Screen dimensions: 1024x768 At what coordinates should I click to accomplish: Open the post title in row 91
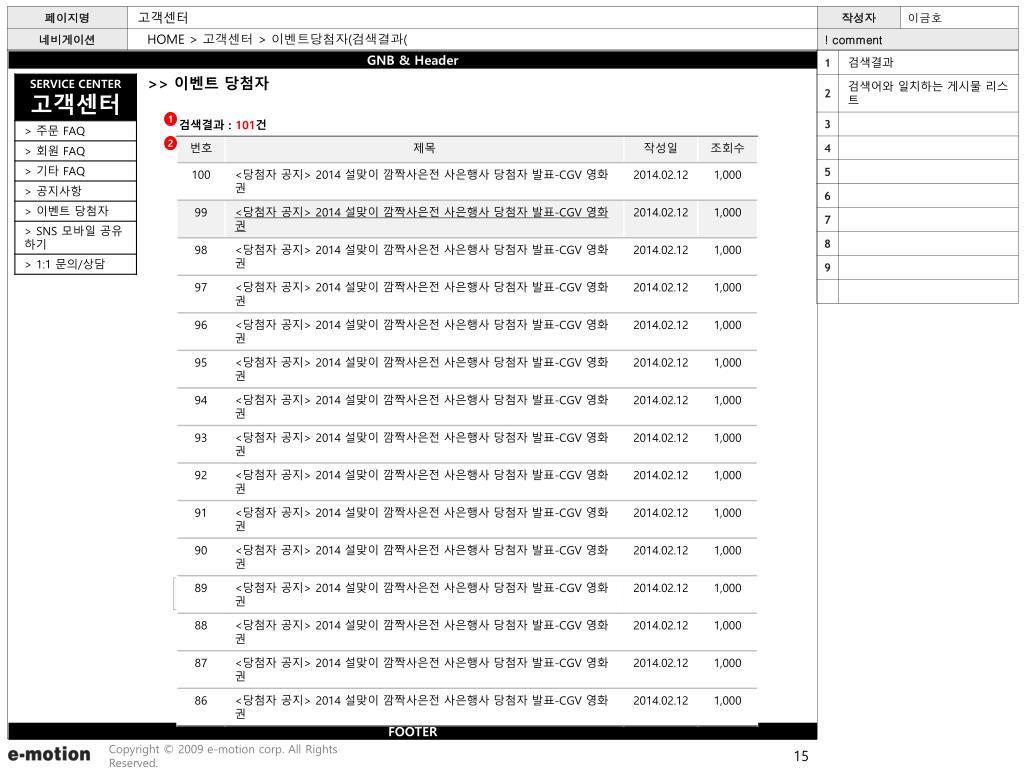tap(421, 519)
